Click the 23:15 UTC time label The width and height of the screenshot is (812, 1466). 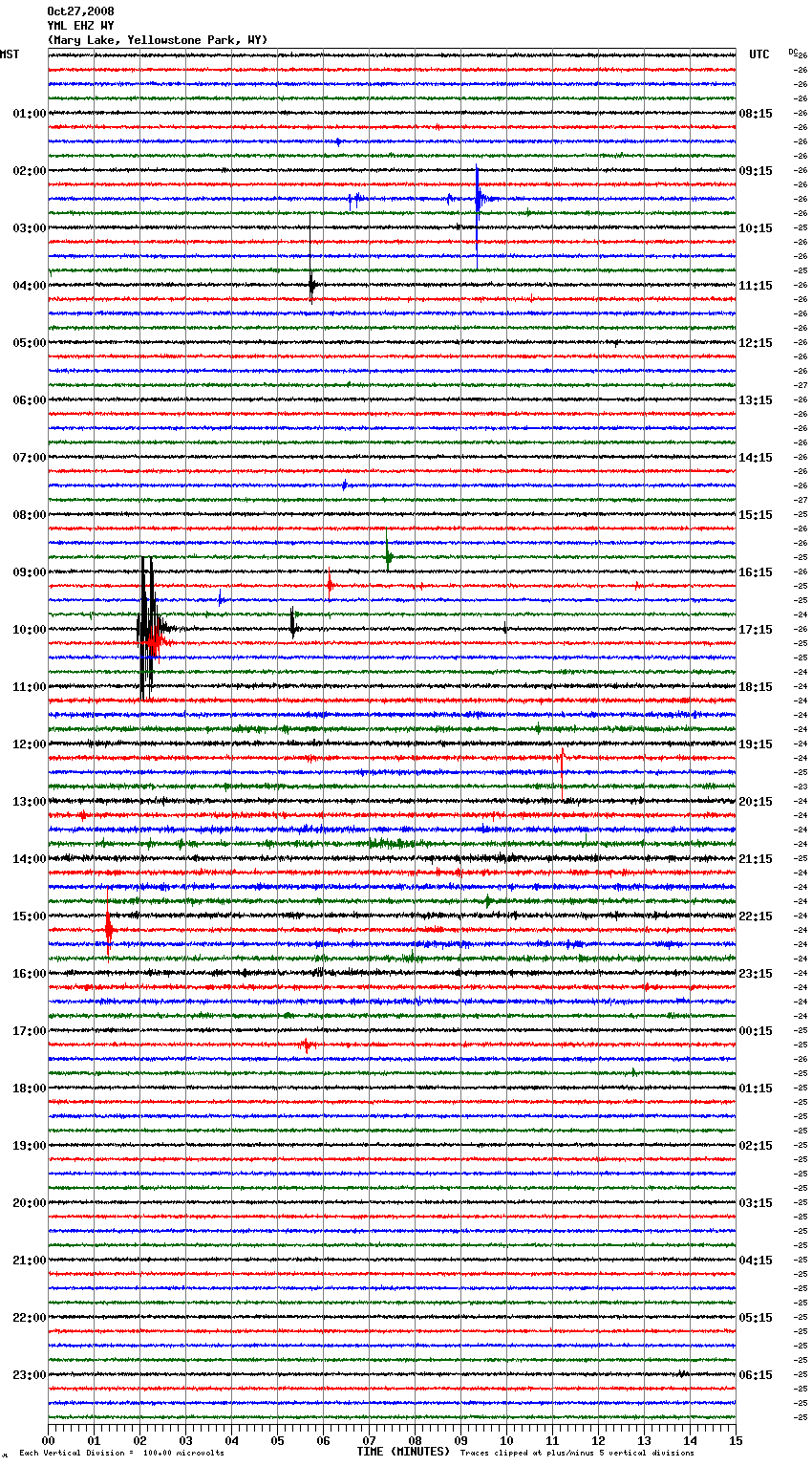(x=756, y=974)
